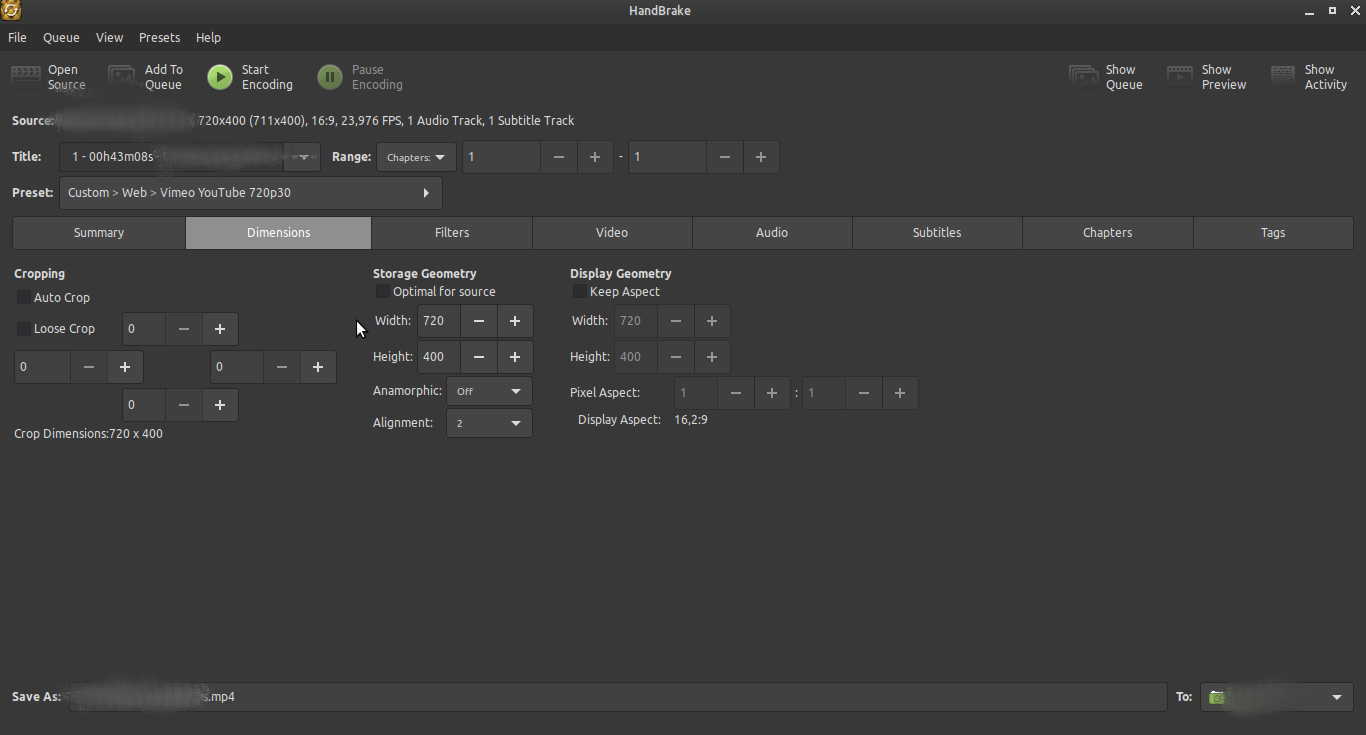
Task: Click the Open Source film icon
Action: [x=26, y=77]
